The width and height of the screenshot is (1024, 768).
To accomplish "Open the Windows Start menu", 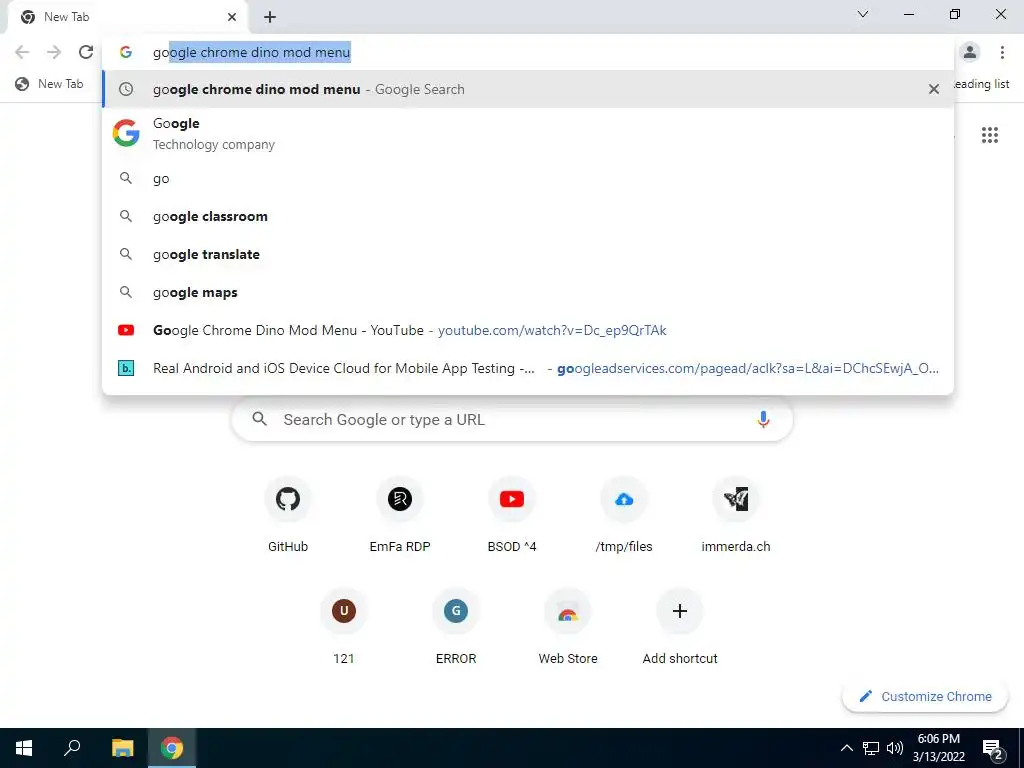I will click(x=24, y=748).
